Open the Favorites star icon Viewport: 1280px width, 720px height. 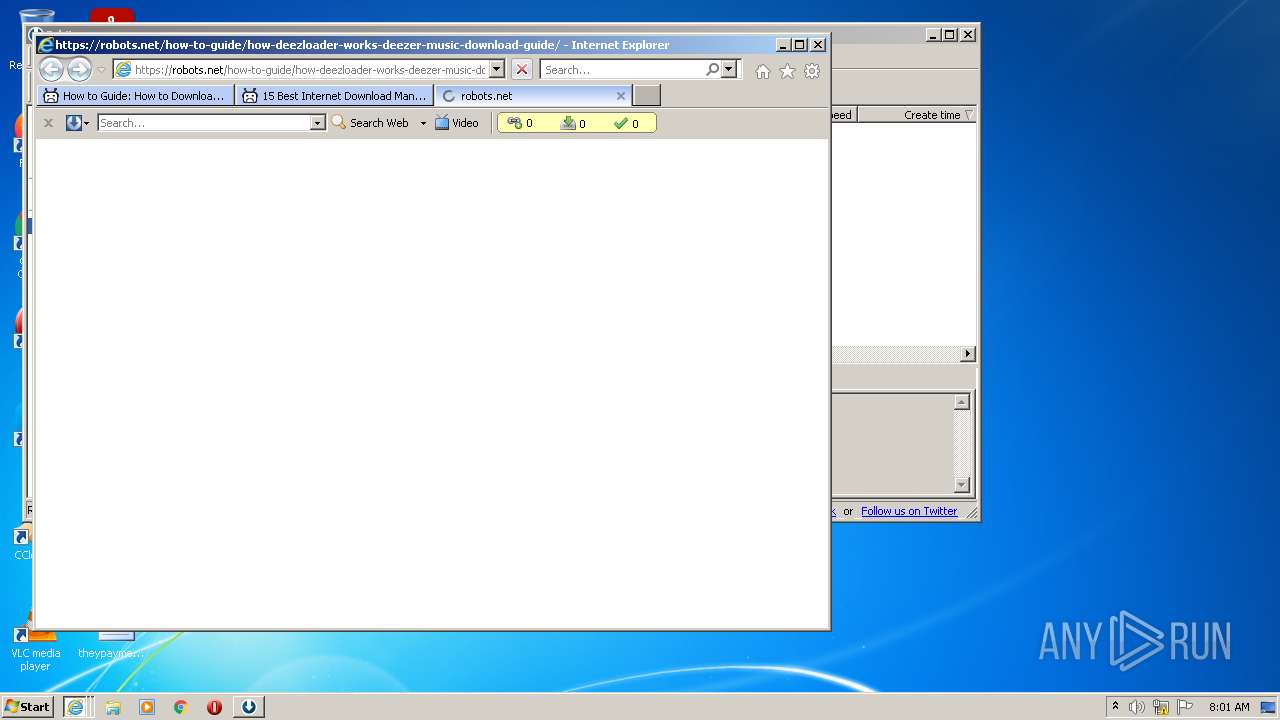point(787,71)
